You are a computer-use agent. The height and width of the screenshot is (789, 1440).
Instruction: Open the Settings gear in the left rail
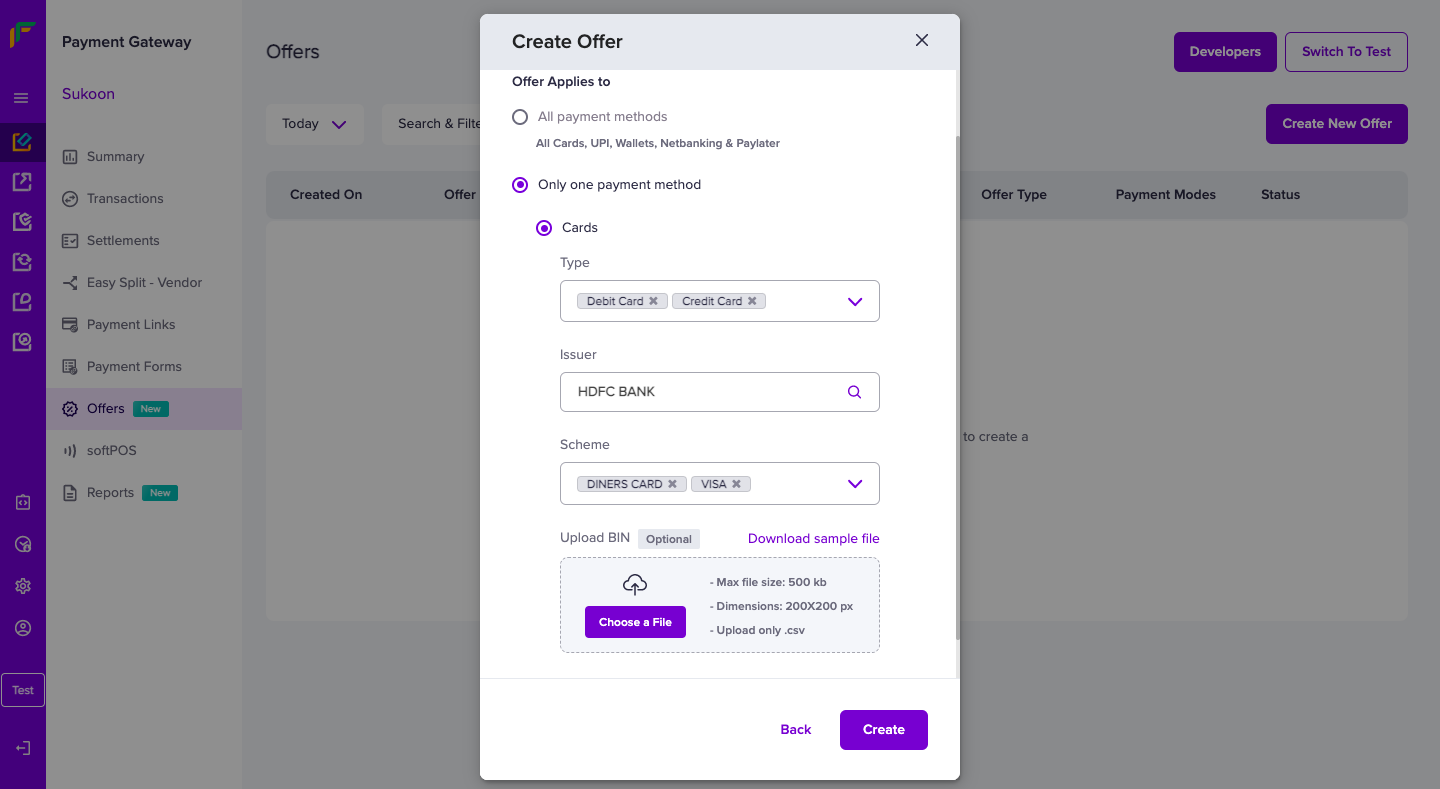pyautogui.click(x=22, y=585)
